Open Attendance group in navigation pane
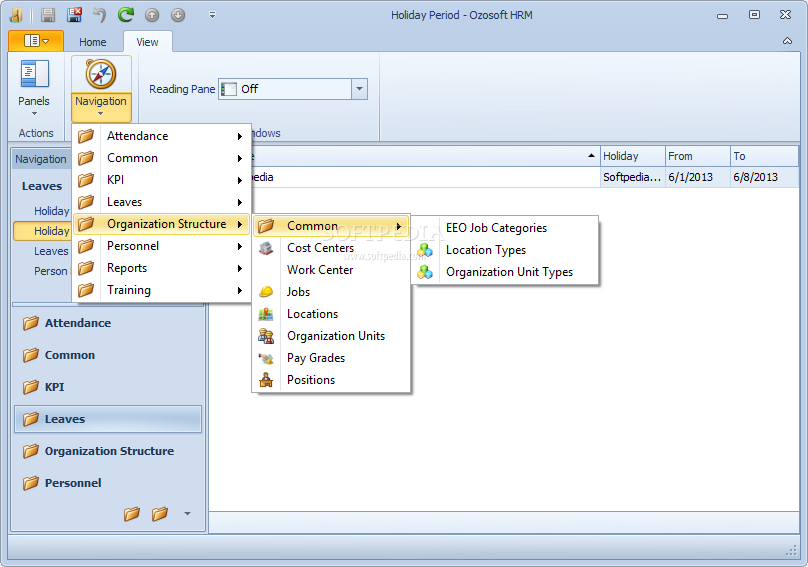This screenshot has height=567, width=808. pyautogui.click(x=108, y=323)
